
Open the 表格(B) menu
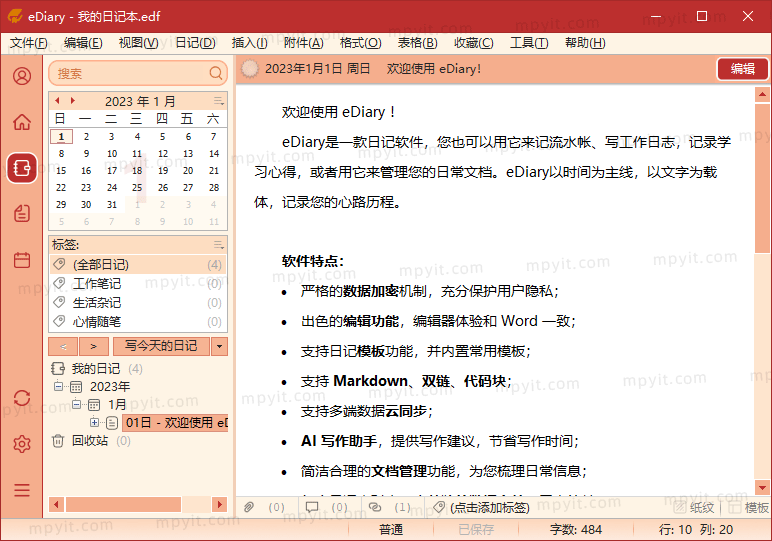(418, 43)
